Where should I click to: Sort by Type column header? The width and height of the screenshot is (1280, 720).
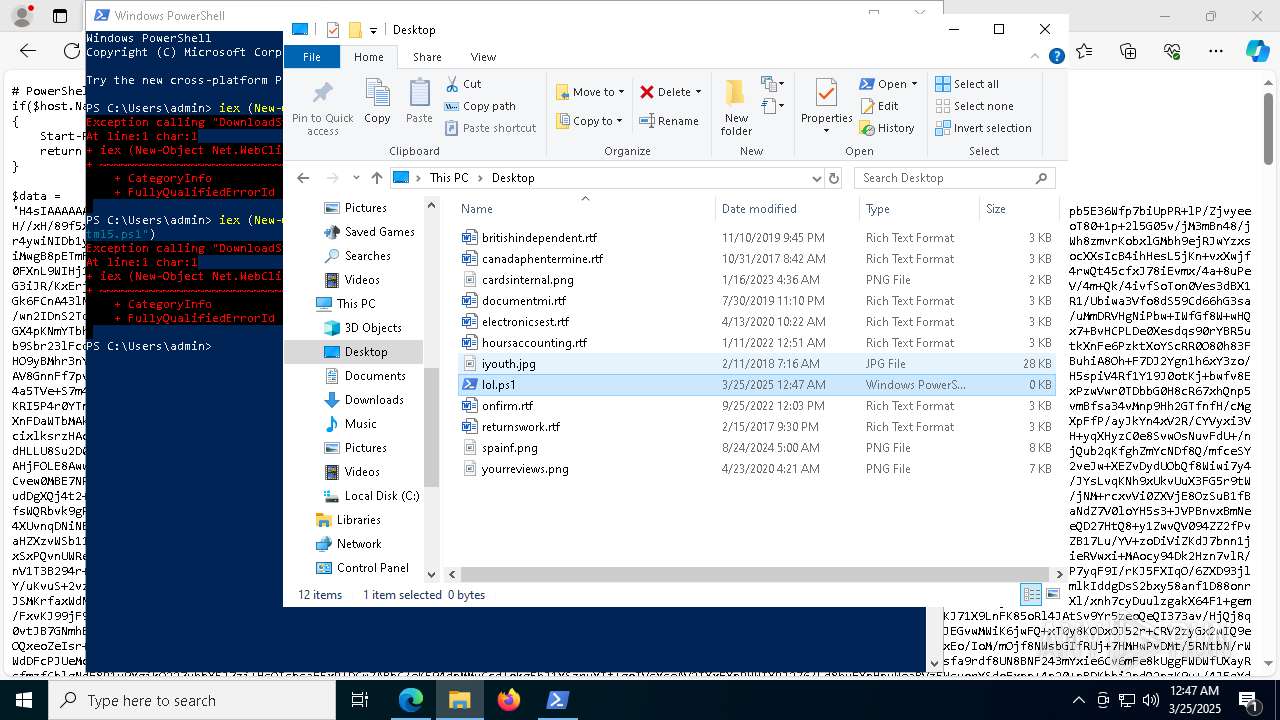[x=919, y=209]
